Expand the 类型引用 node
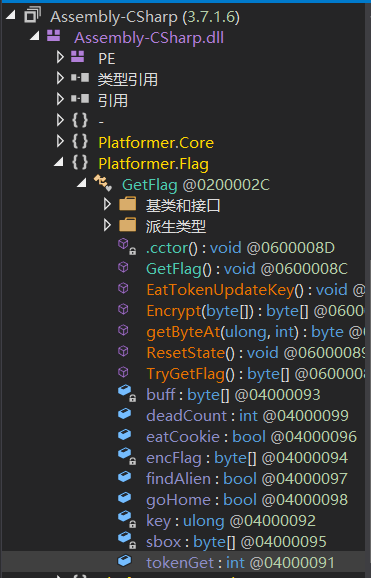This screenshot has height=578, width=371. 60,78
